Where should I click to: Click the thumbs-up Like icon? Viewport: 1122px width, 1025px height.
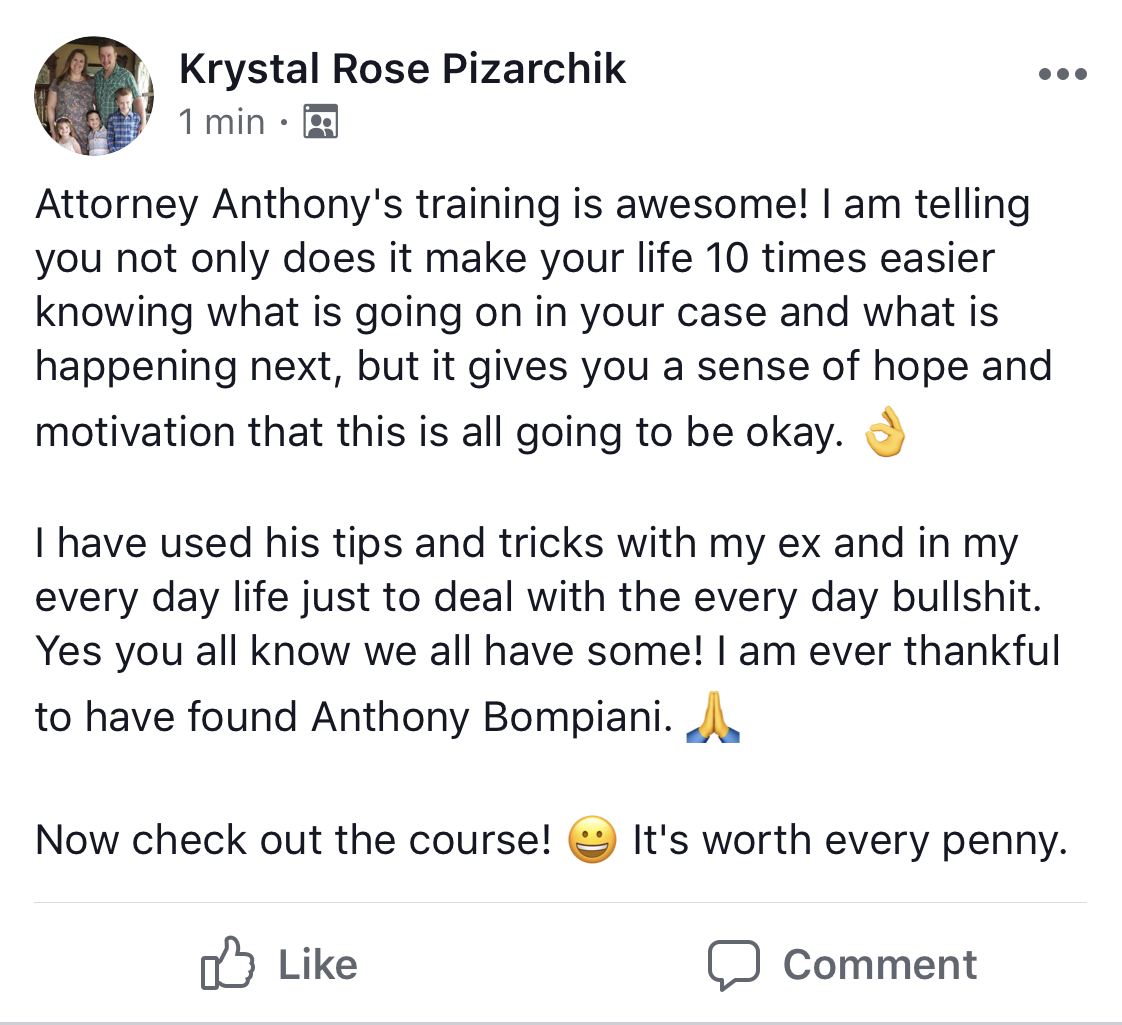pos(228,963)
